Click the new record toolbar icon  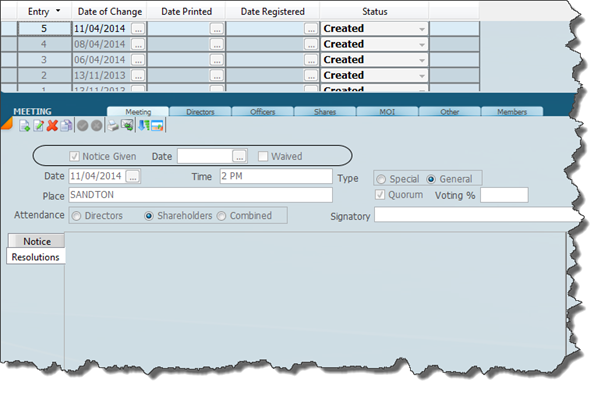click(x=25, y=126)
